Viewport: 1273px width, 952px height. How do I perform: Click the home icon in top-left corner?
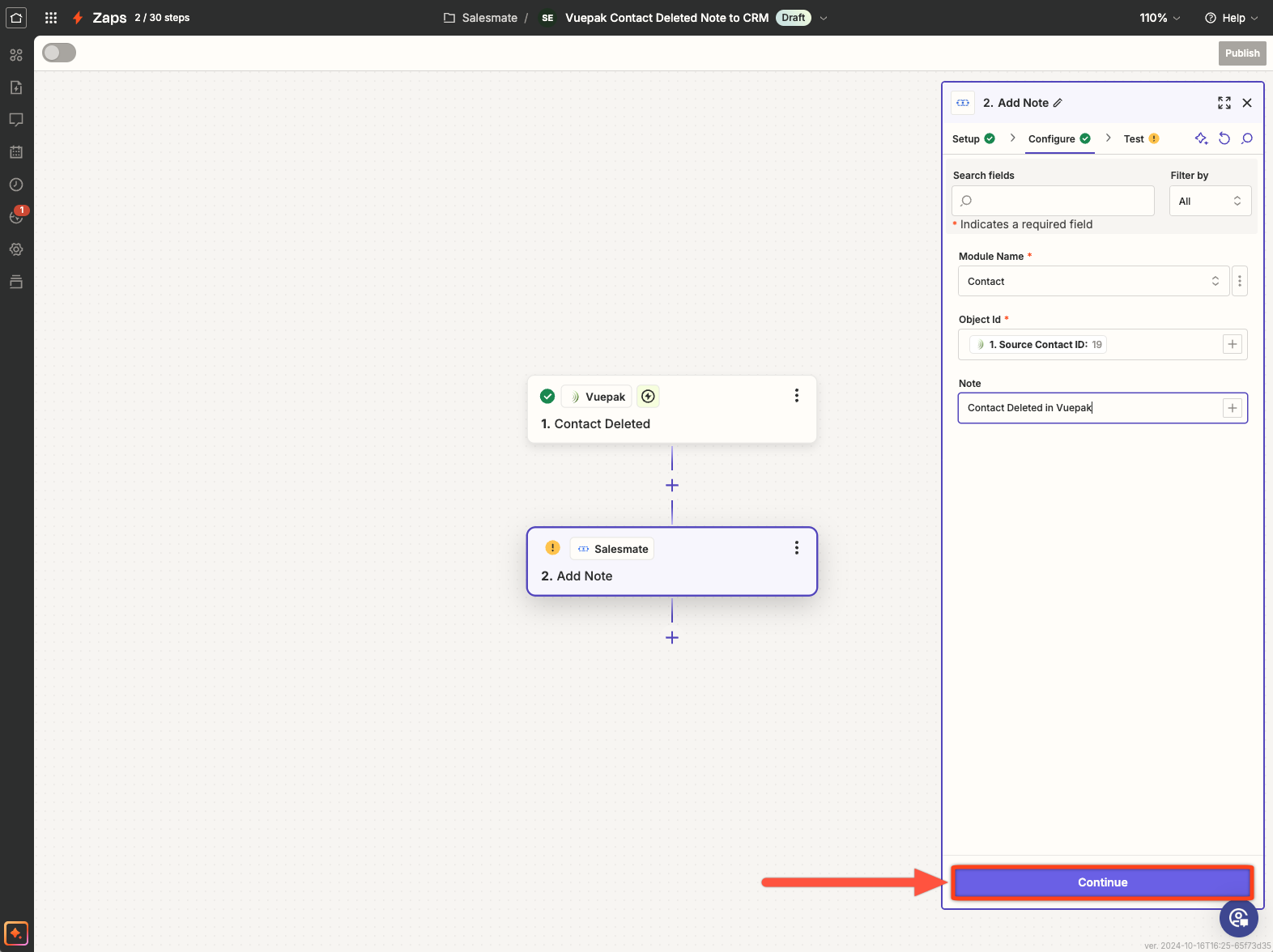16,18
